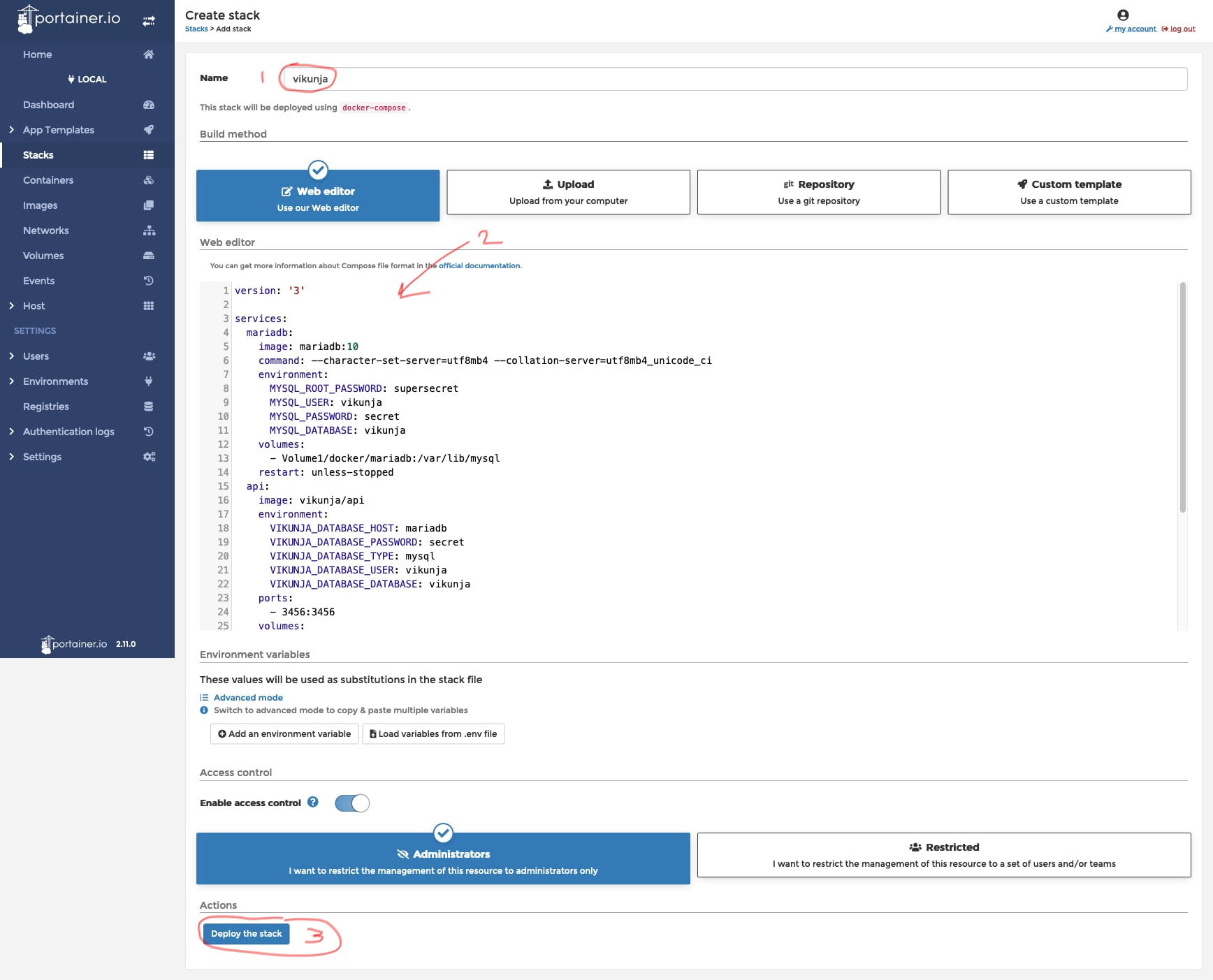Viewport: 1213px width, 980px height.
Task: Click the stack Name input field
Action: tap(734, 79)
